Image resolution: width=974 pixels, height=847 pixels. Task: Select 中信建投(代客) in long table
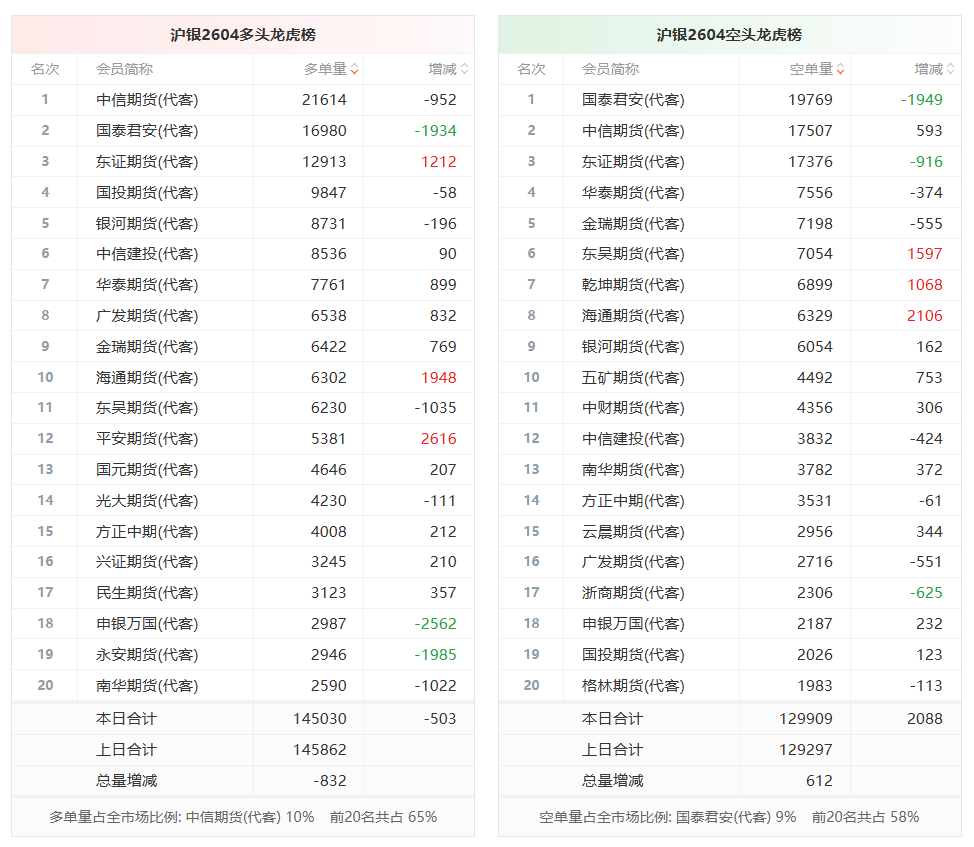(x=147, y=254)
